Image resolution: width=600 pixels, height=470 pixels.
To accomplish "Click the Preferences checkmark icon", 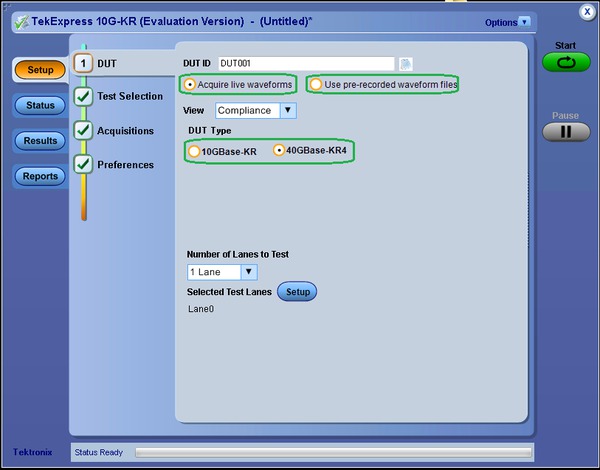I will (x=83, y=164).
